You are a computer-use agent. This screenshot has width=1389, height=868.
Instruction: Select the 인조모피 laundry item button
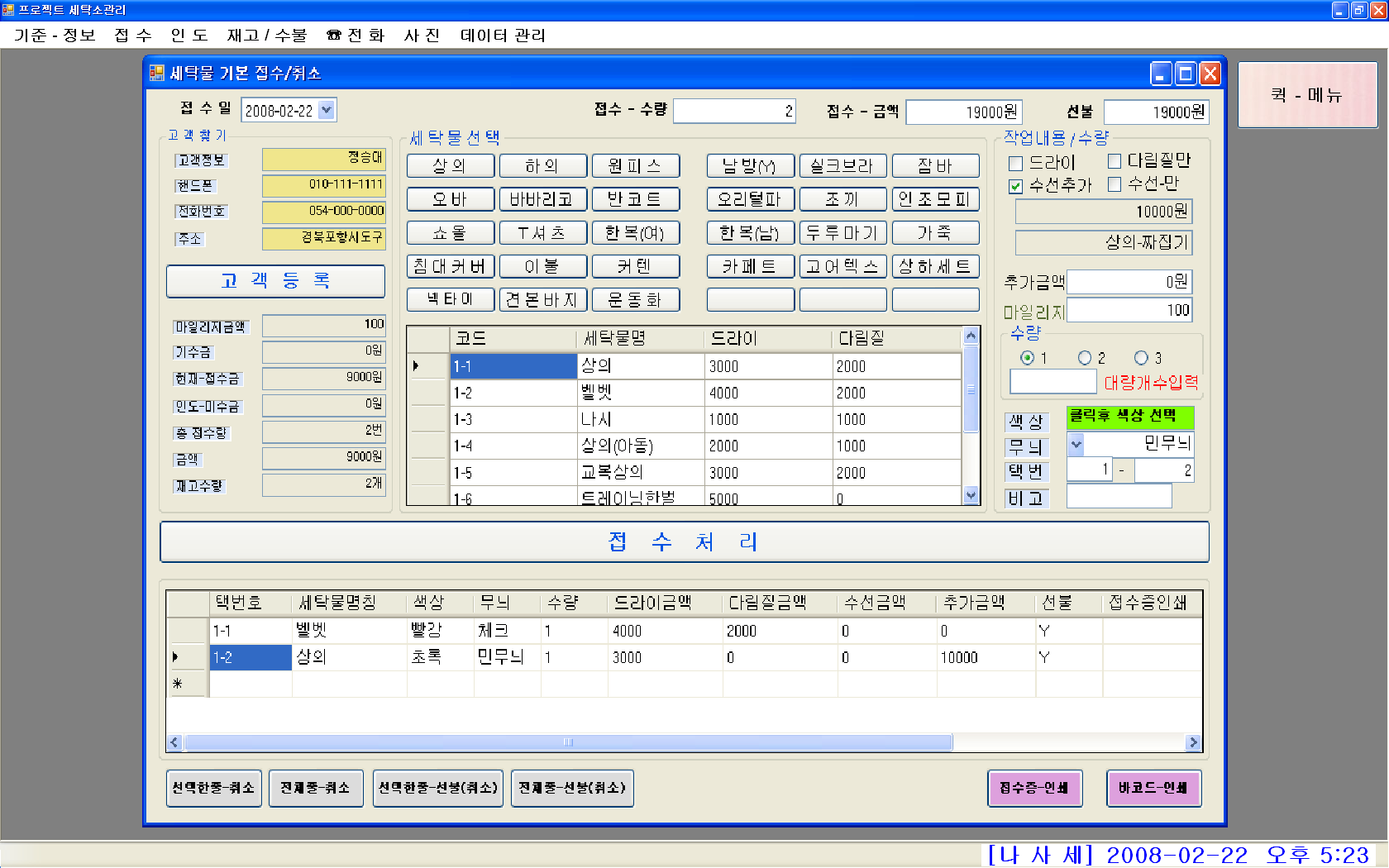(x=936, y=199)
